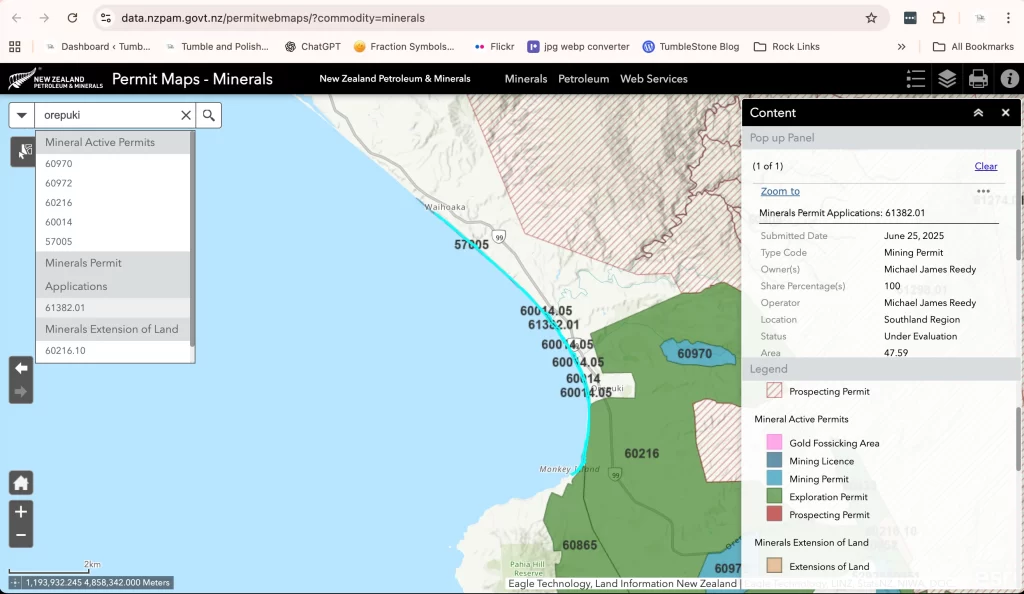Select permit 60970 from search suggestions
This screenshot has height=594, width=1024.
59,164
